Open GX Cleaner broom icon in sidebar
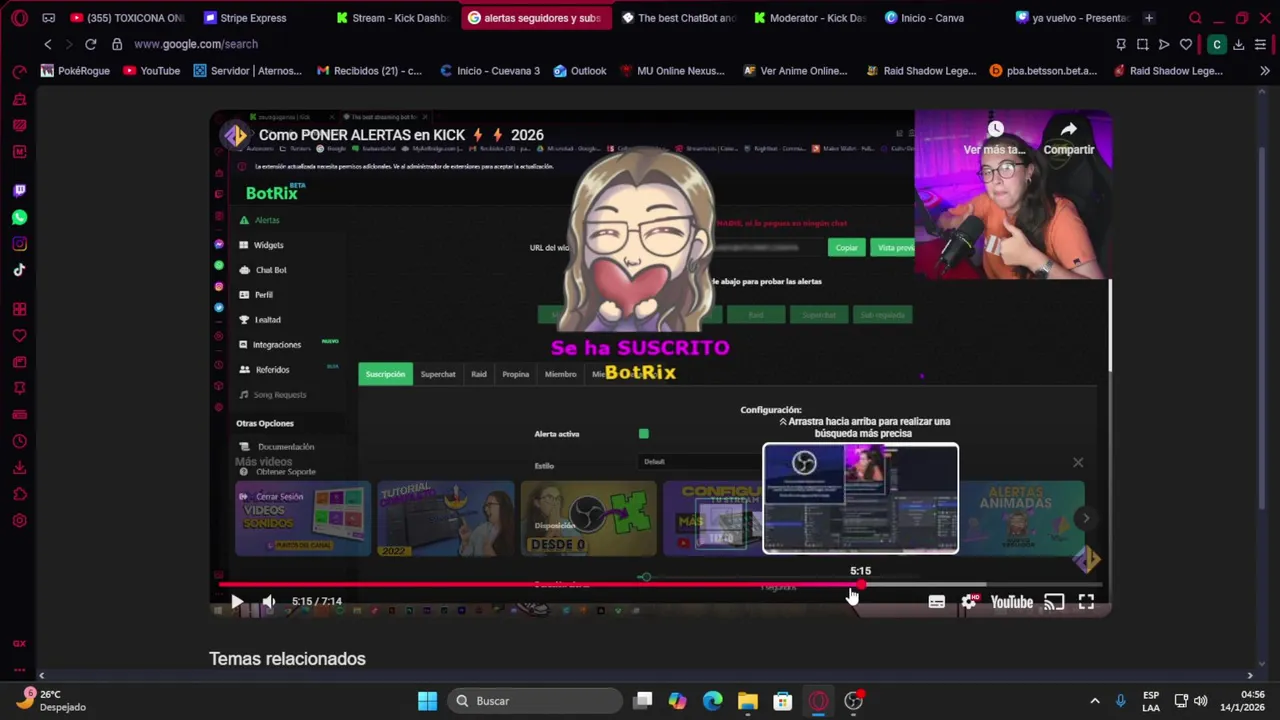This screenshot has height=720, width=1280. (19, 99)
